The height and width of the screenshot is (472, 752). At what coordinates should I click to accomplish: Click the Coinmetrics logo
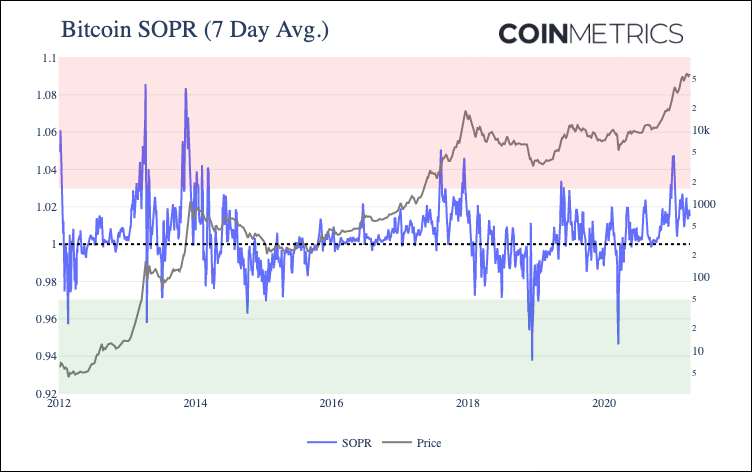591,34
